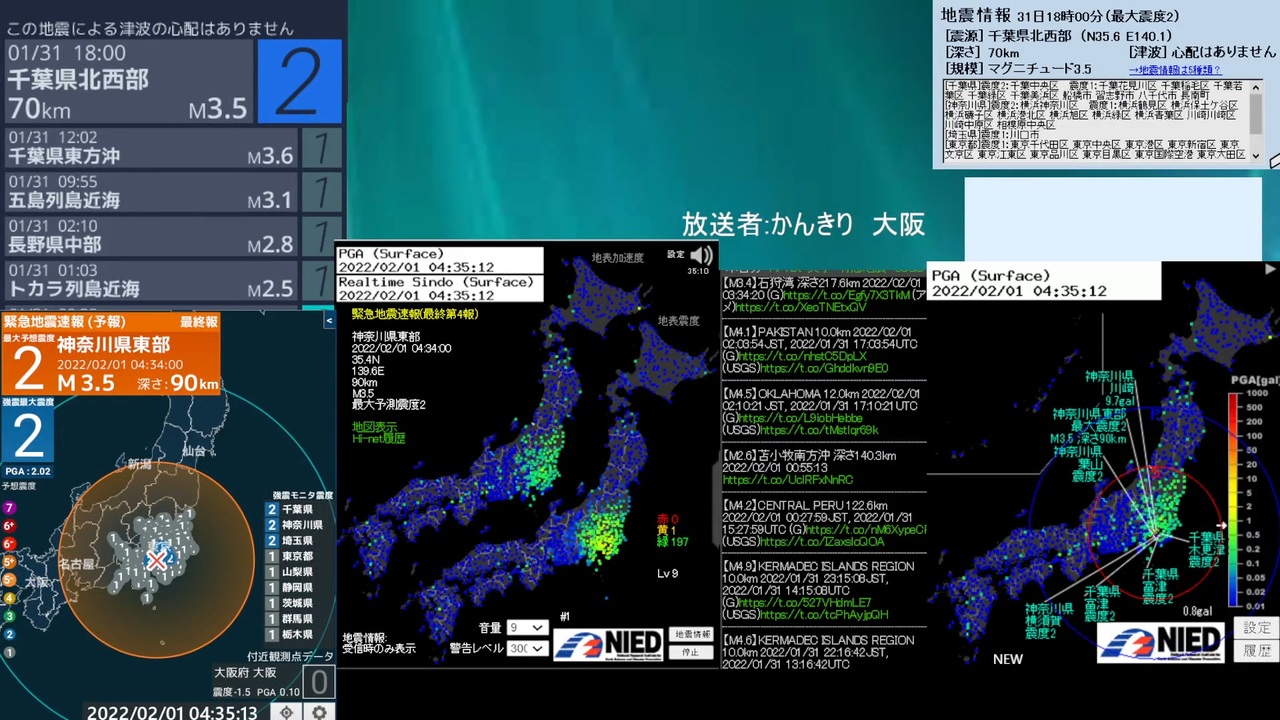
Task: Select the 長野県中部 M2.8 earthquake entry
Action: 150,235
